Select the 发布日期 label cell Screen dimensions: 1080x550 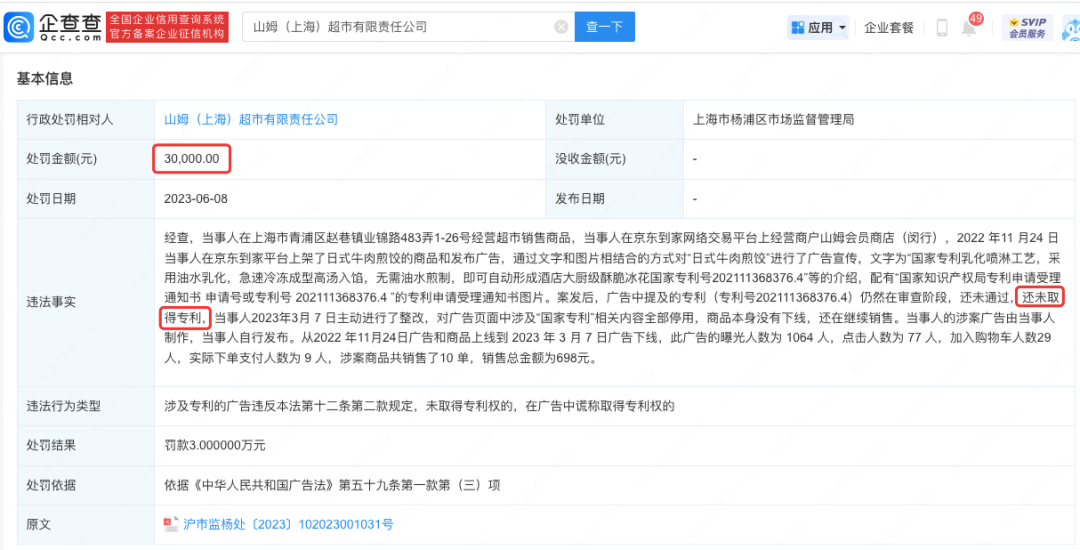pos(614,199)
